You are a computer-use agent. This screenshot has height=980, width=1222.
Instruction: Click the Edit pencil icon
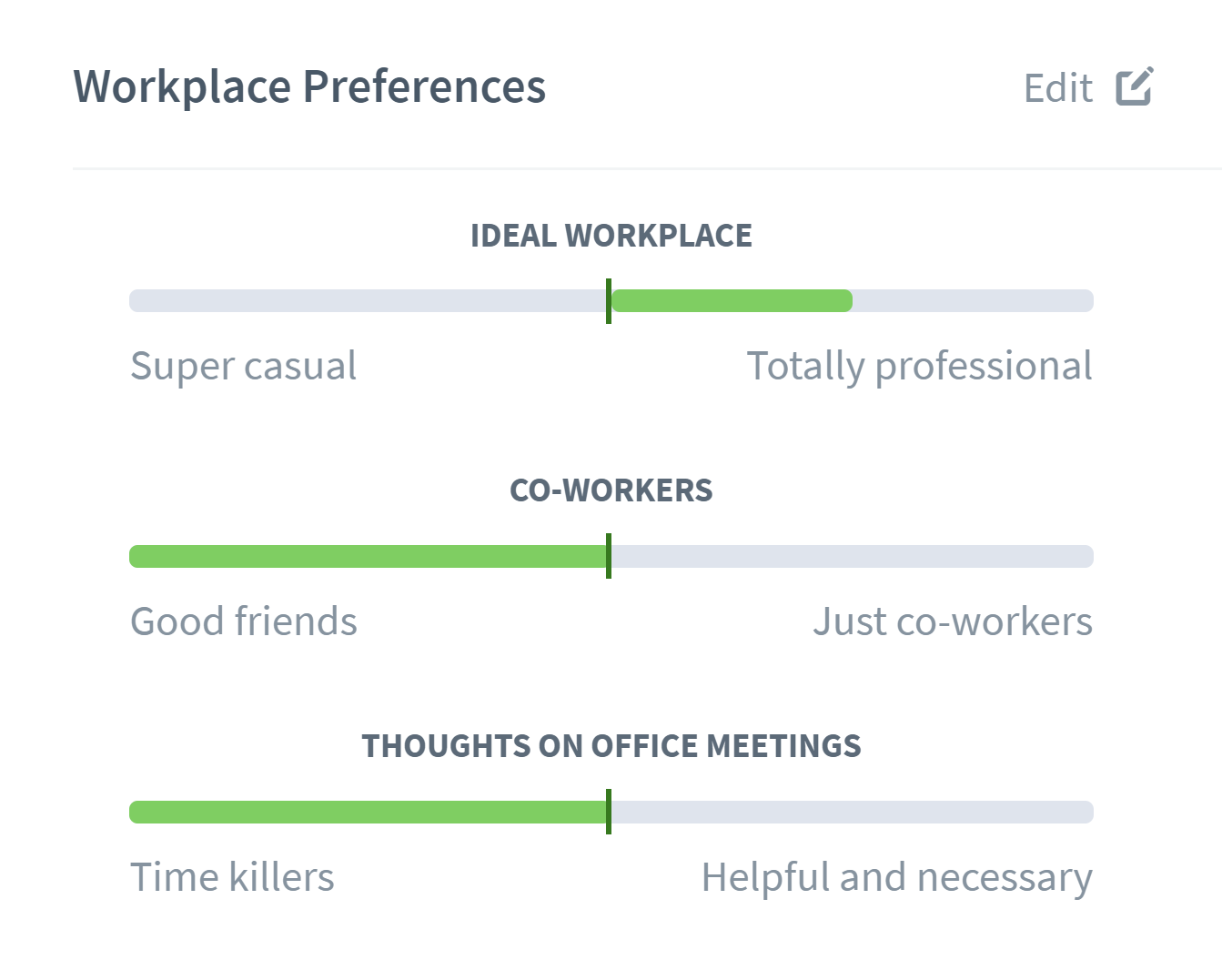tap(1134, 86)
